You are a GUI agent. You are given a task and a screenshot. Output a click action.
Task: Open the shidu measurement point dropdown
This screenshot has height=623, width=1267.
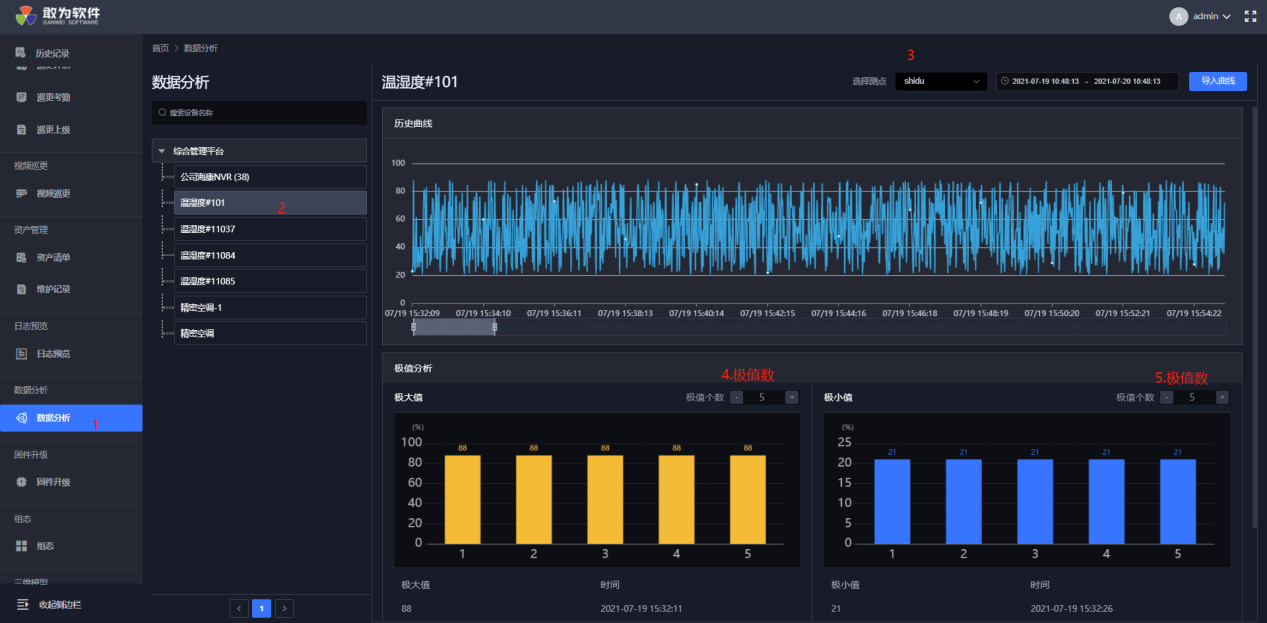click(x=940, y=81)
